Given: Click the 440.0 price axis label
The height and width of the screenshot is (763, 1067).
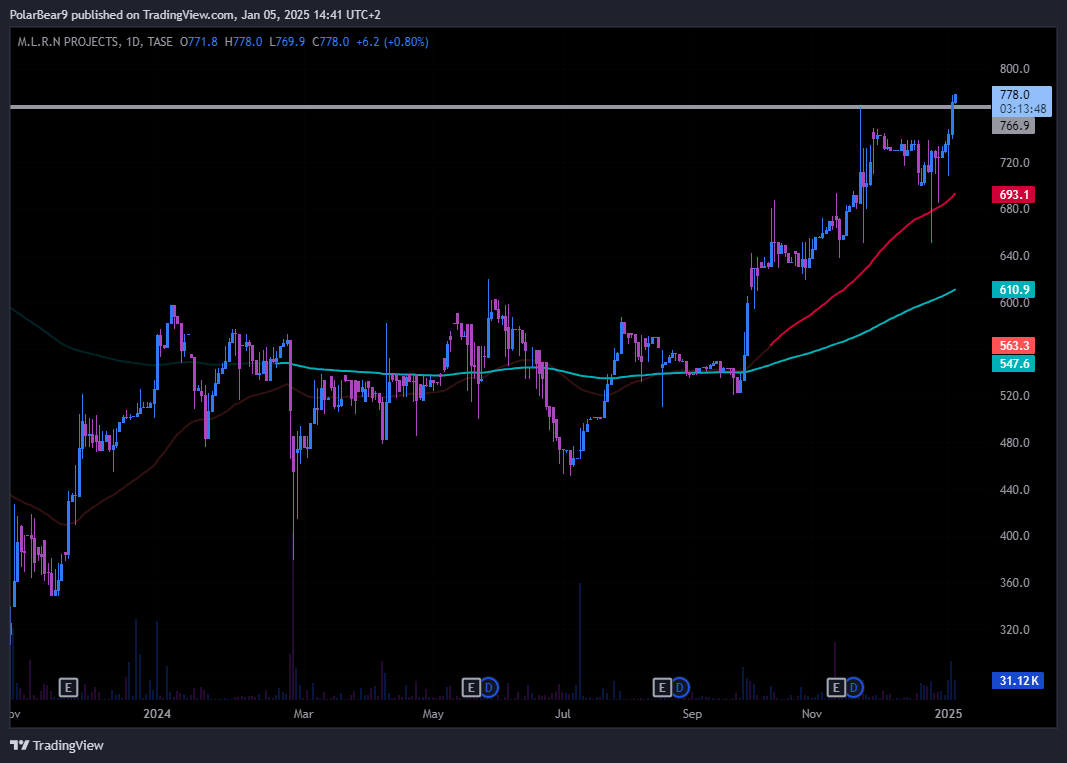Looking at the screenshot, I should (1015, 490).
